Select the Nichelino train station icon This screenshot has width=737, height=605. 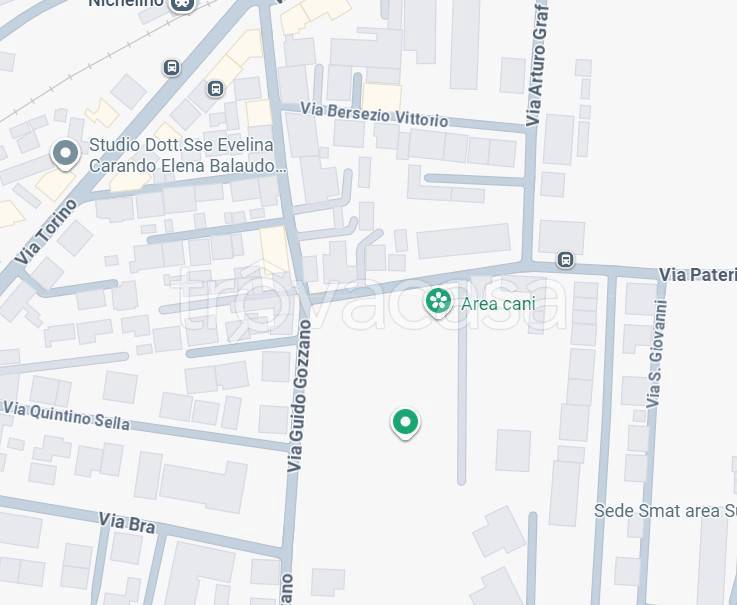coord(181,5)
